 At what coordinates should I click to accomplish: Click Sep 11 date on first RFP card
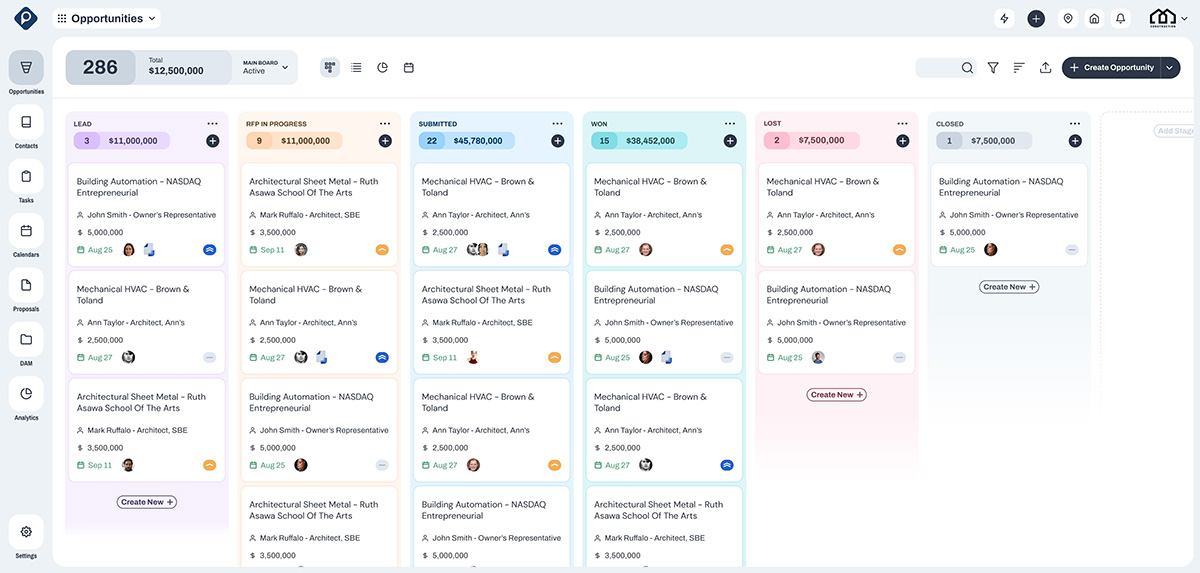coord(267,250)
